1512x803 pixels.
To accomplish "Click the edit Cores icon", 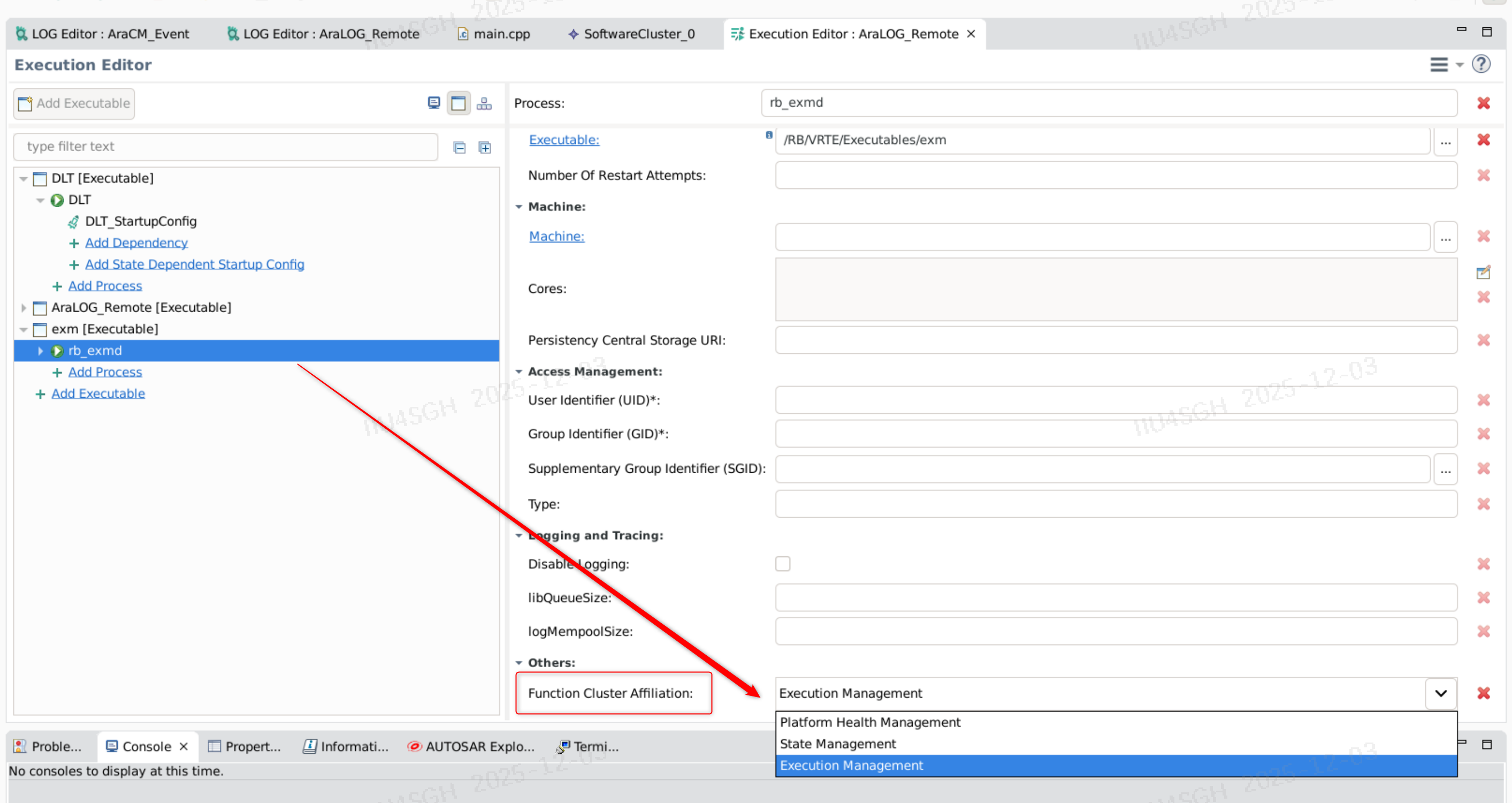I will coord(1483,272).
